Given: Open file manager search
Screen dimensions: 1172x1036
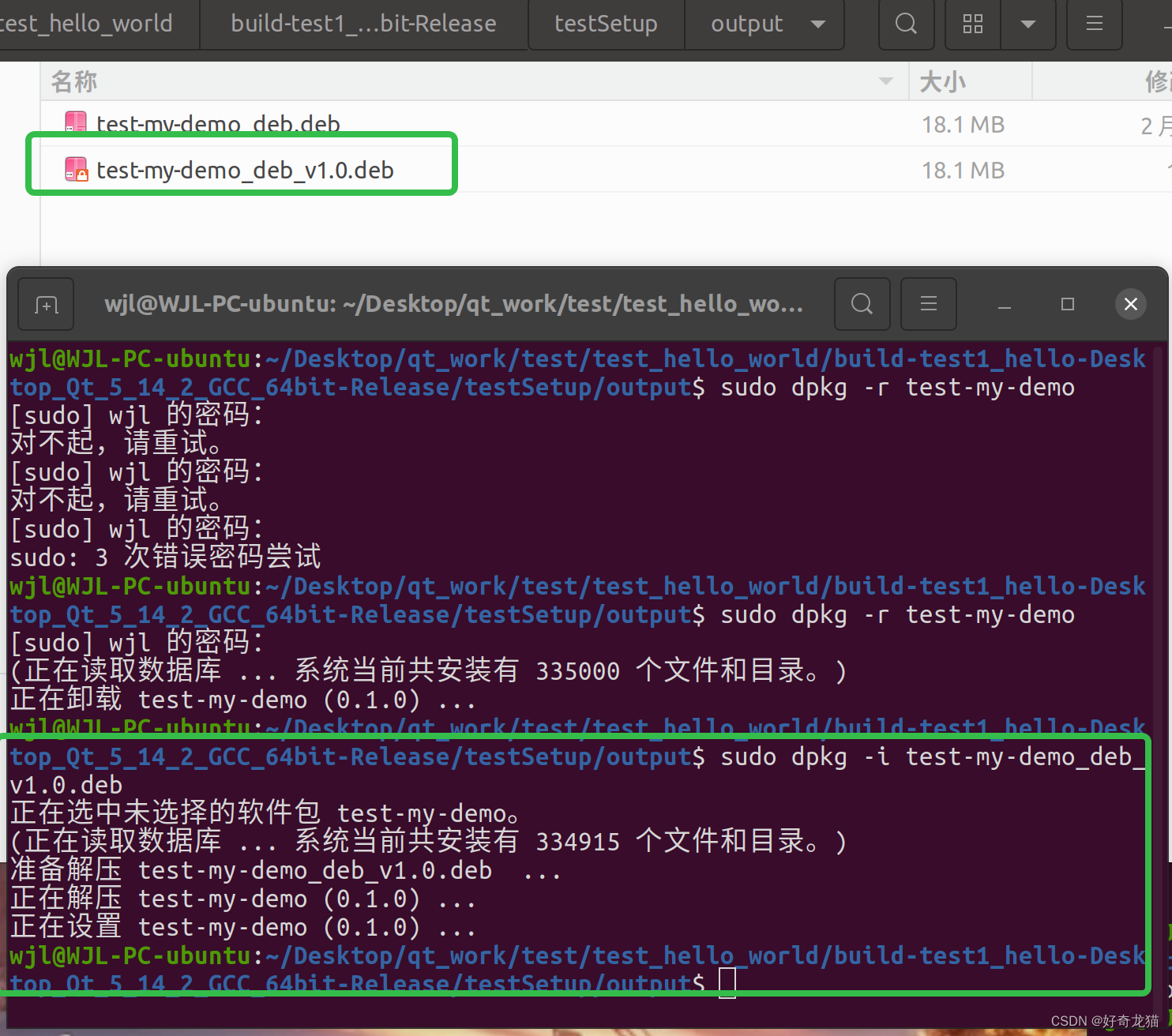Looking at the screenshot, I should point(906,24).
